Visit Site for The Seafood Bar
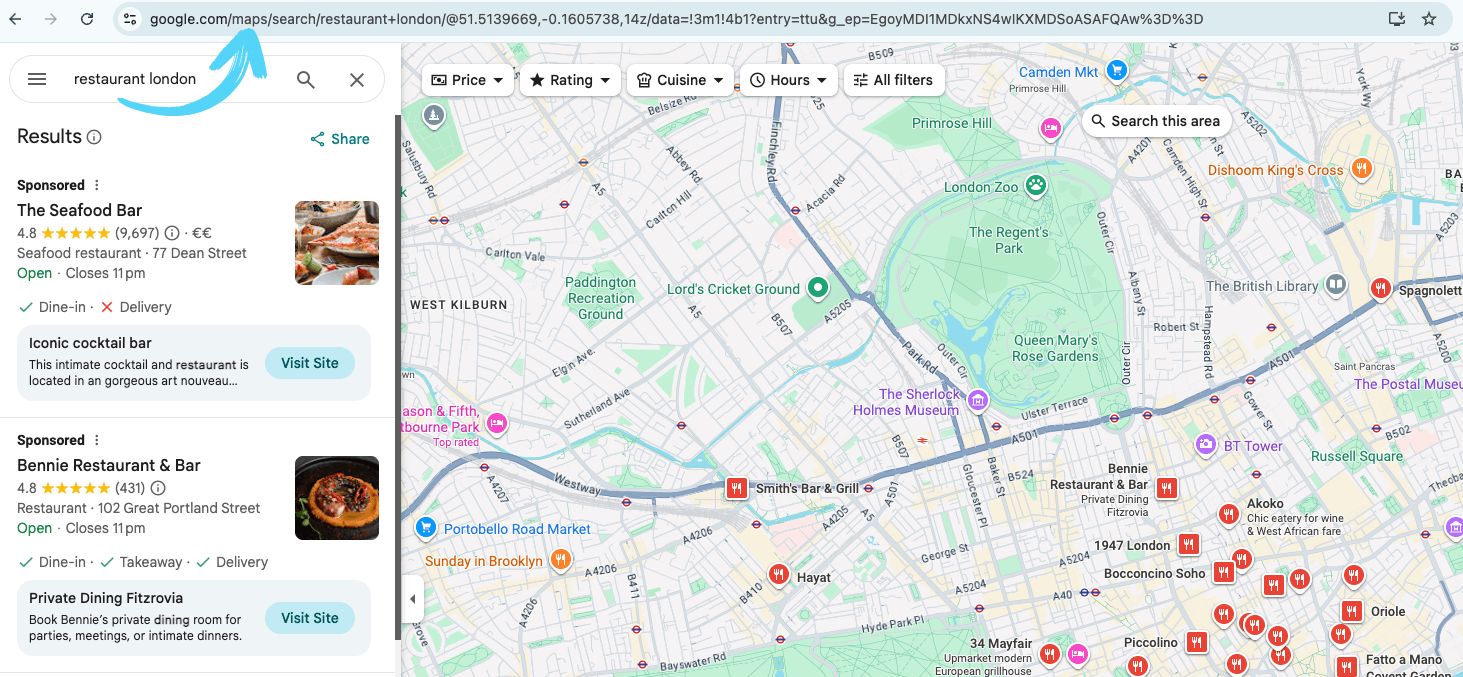1463x677 pixels. point(310,363)
